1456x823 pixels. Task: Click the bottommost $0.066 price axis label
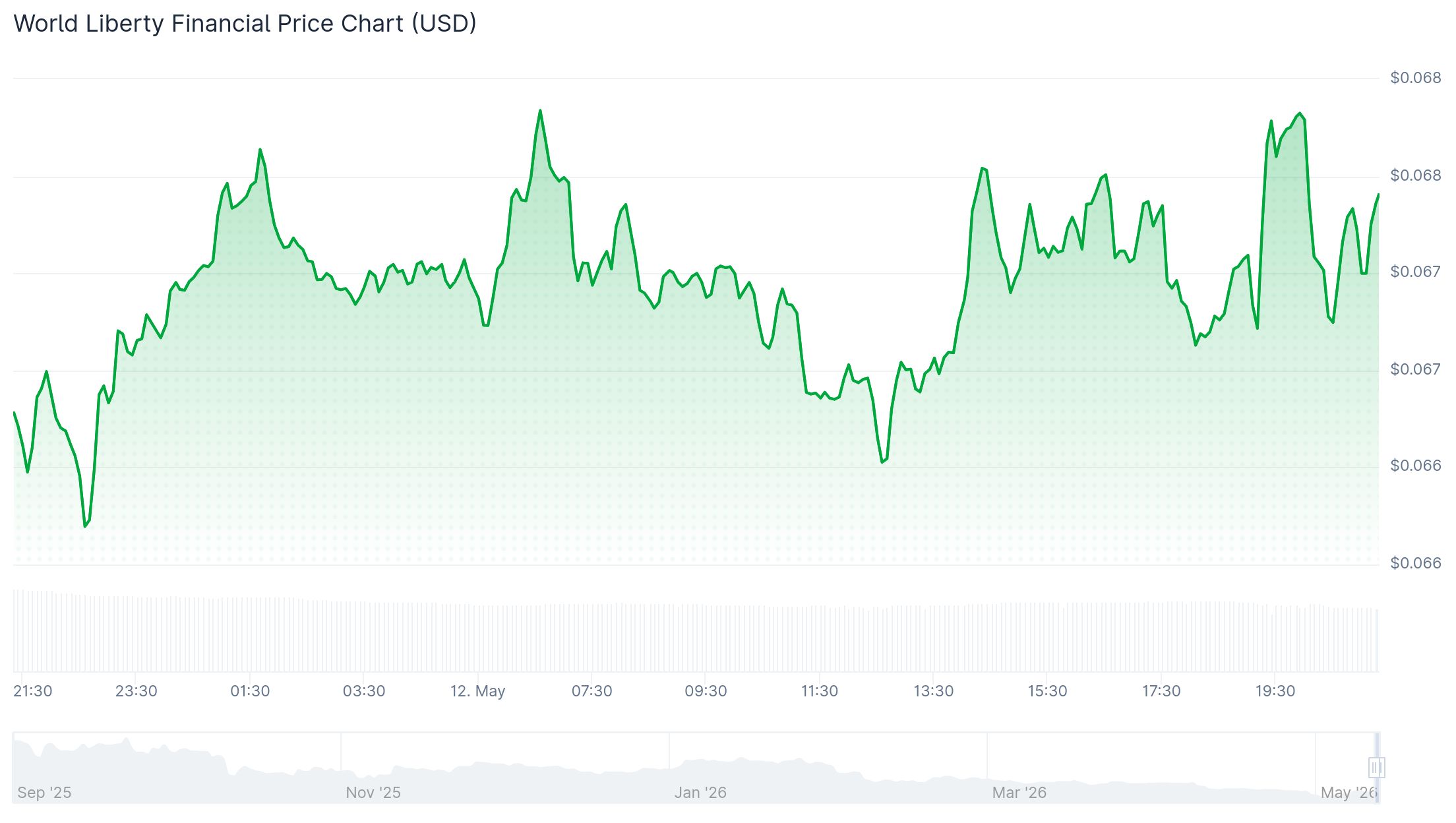coord(1416,563)
